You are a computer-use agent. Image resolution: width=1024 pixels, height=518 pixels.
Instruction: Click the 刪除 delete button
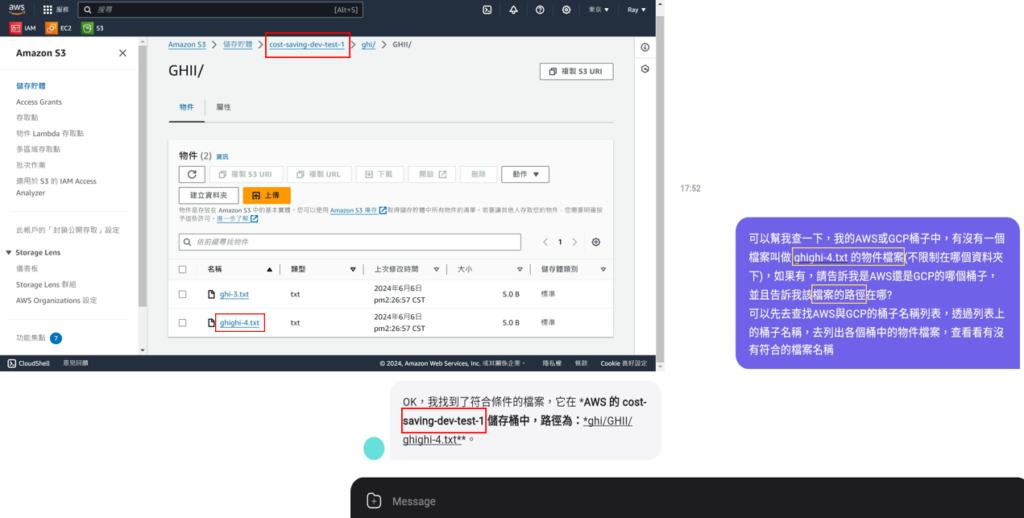(x=478, y=174)
